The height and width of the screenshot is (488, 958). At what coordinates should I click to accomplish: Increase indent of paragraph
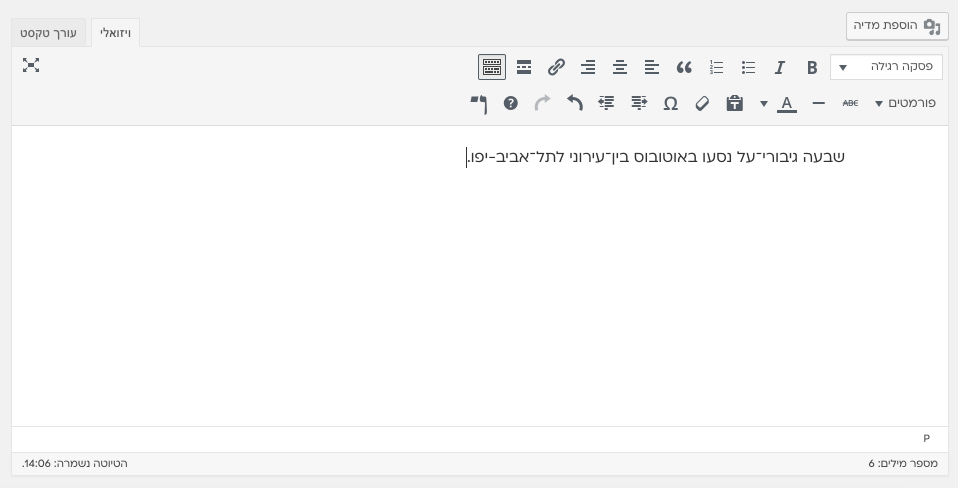tap(606, 103)
